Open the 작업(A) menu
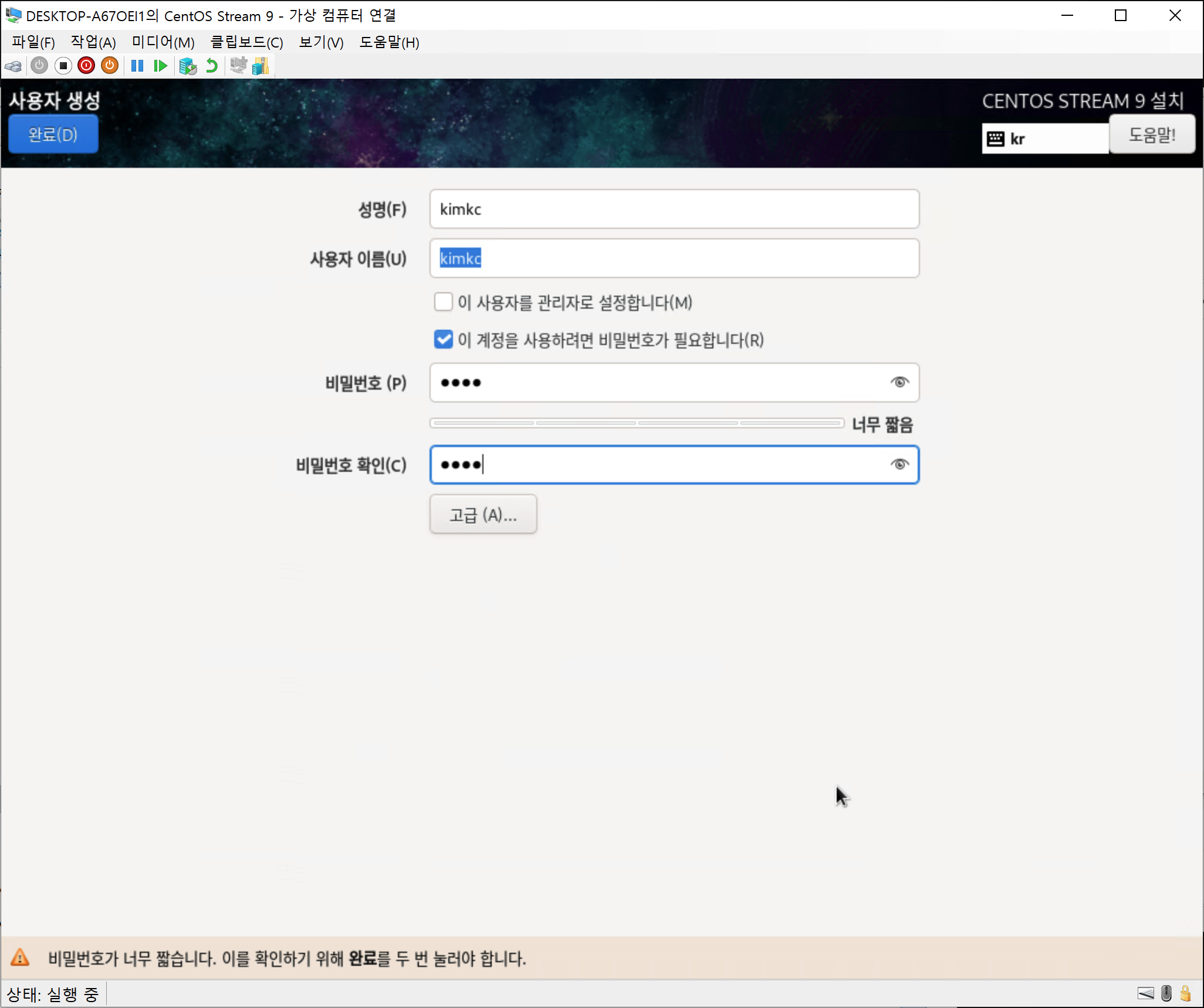The image size is (1204, 1008). [x=93, y=42]
